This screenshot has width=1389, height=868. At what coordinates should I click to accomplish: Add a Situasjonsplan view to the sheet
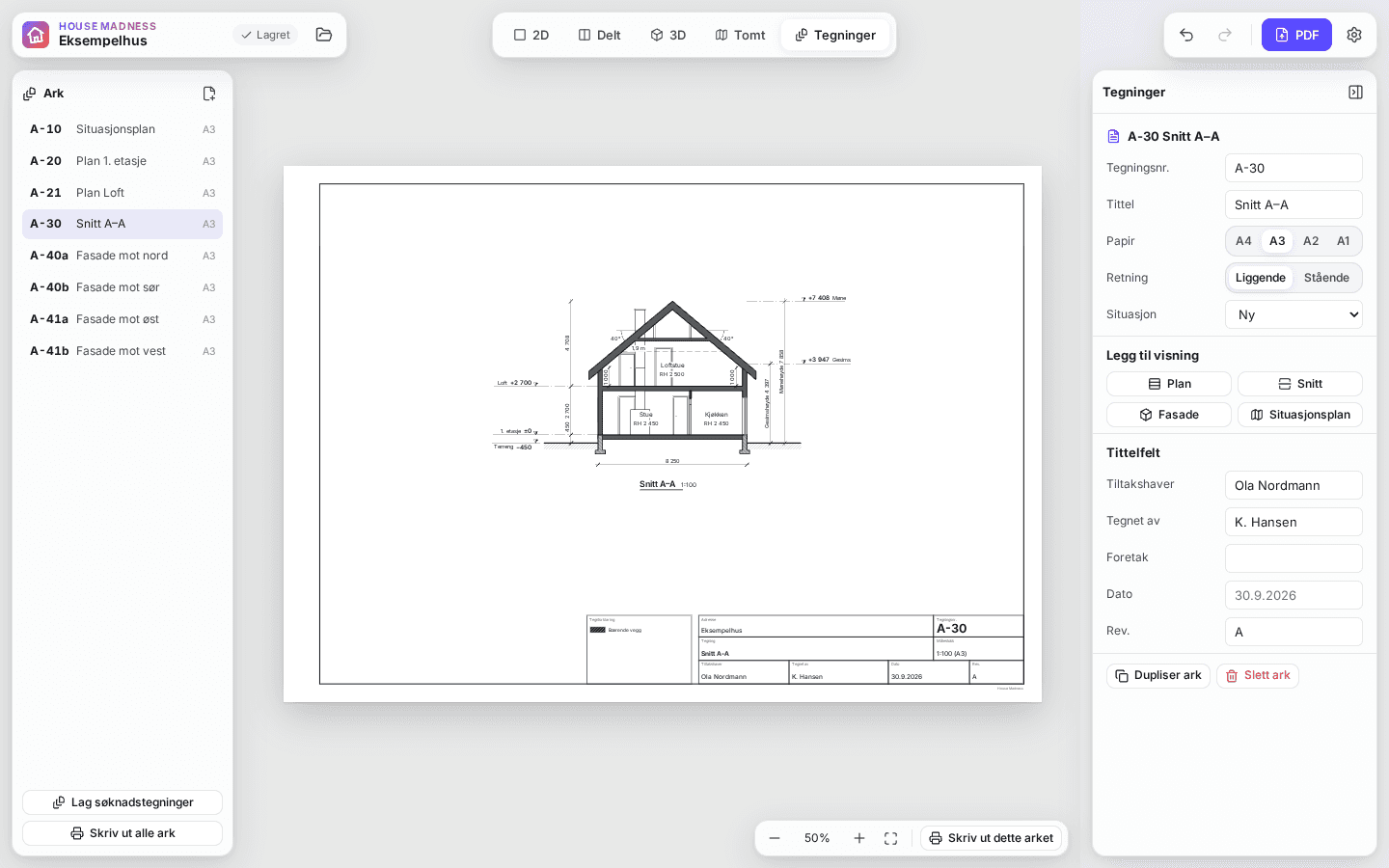click(x=1300, y=415)
